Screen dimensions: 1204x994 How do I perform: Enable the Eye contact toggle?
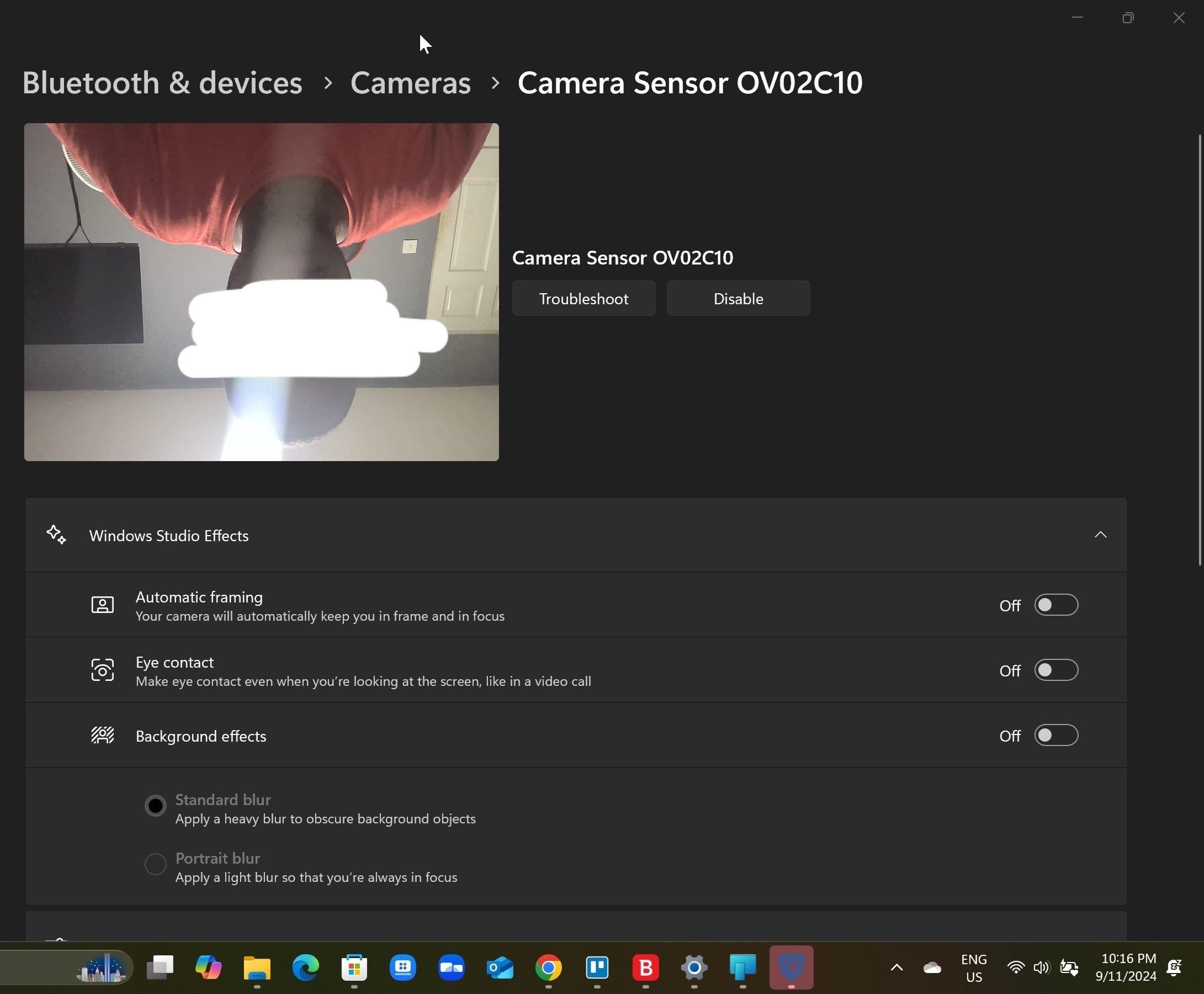[x=1056, y=670]
